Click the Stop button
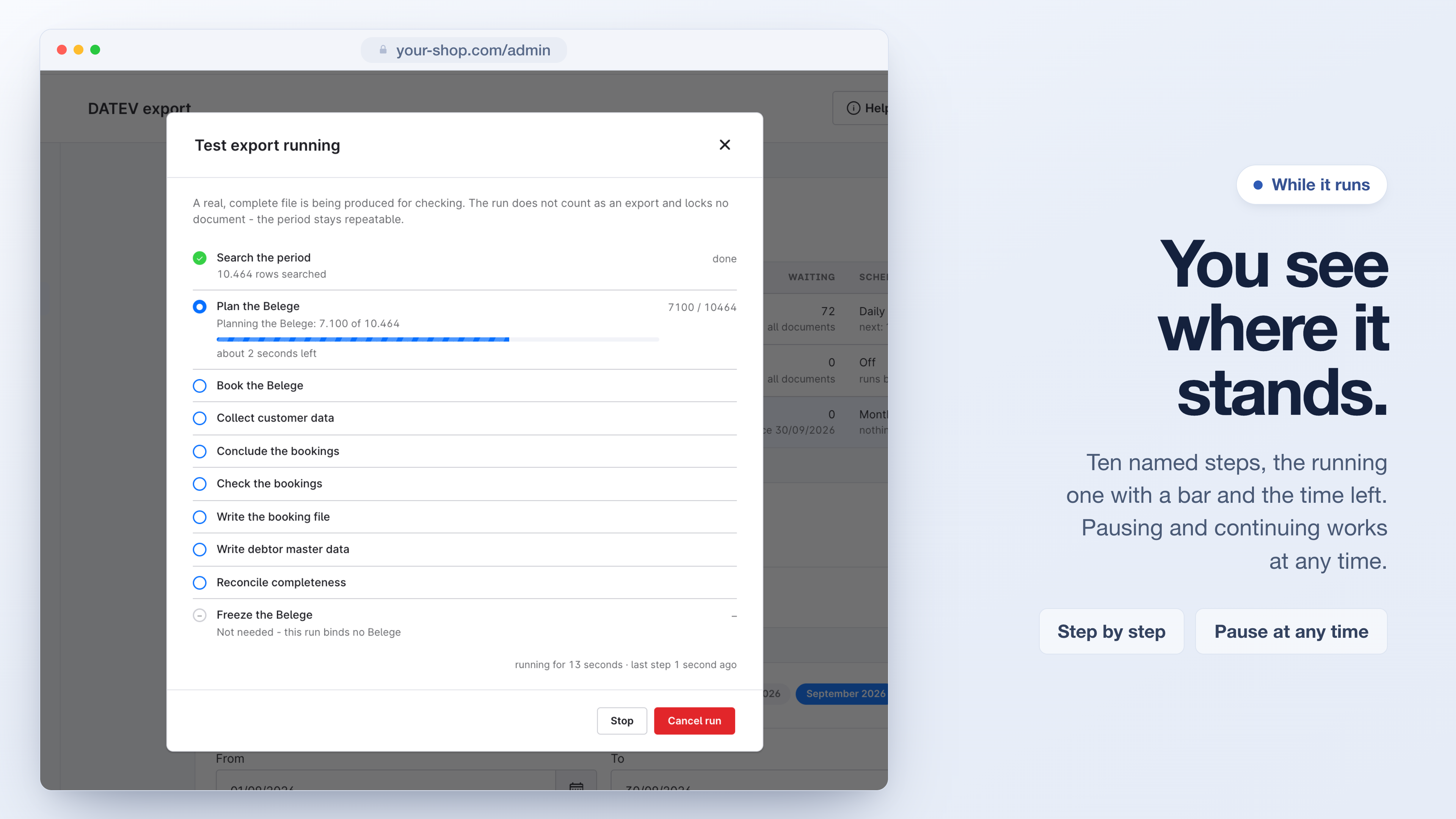1456x819 pixels. (x=622, y=721)
